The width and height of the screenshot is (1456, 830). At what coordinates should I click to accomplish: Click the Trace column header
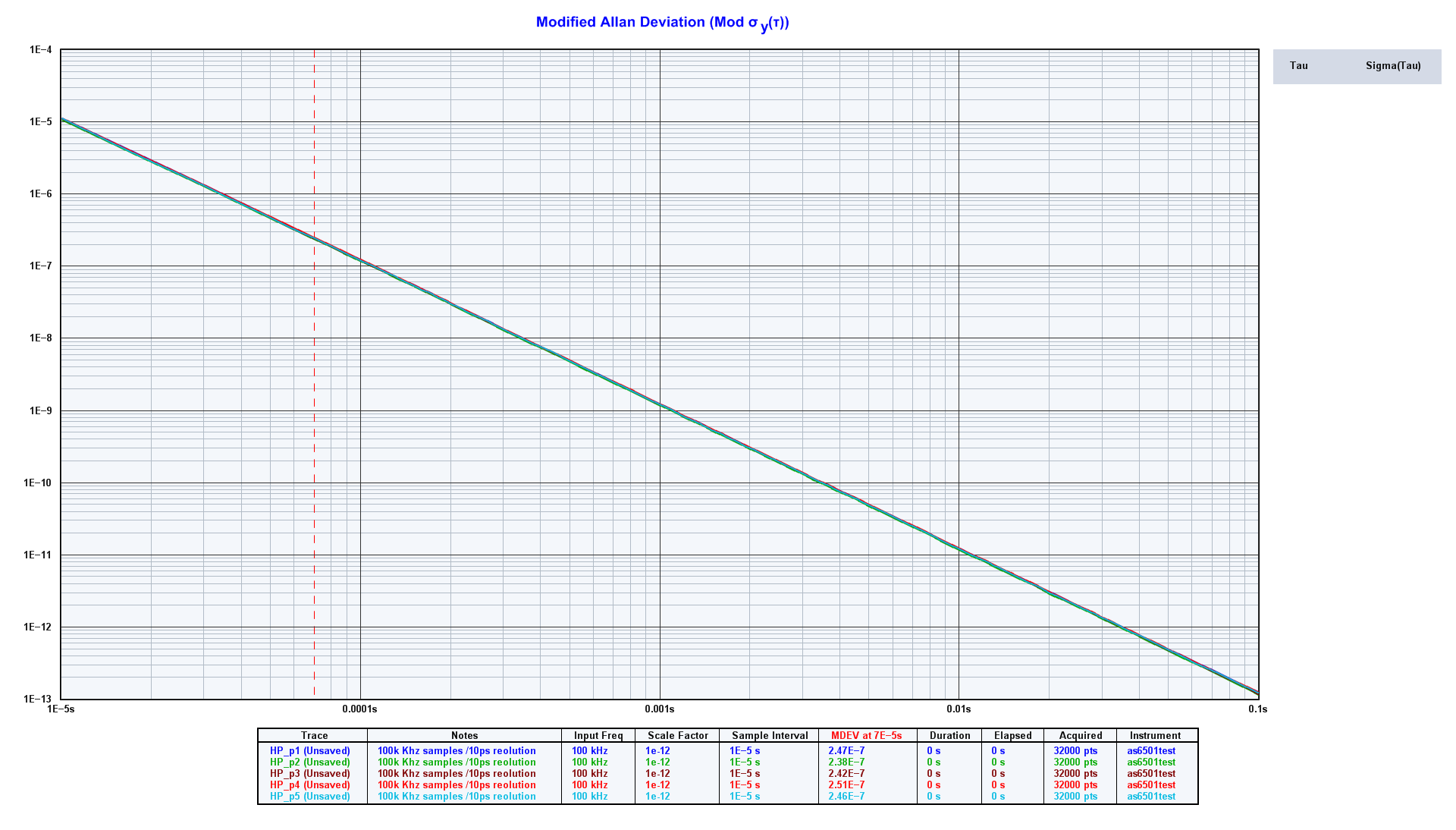click(x=314, y=736)
